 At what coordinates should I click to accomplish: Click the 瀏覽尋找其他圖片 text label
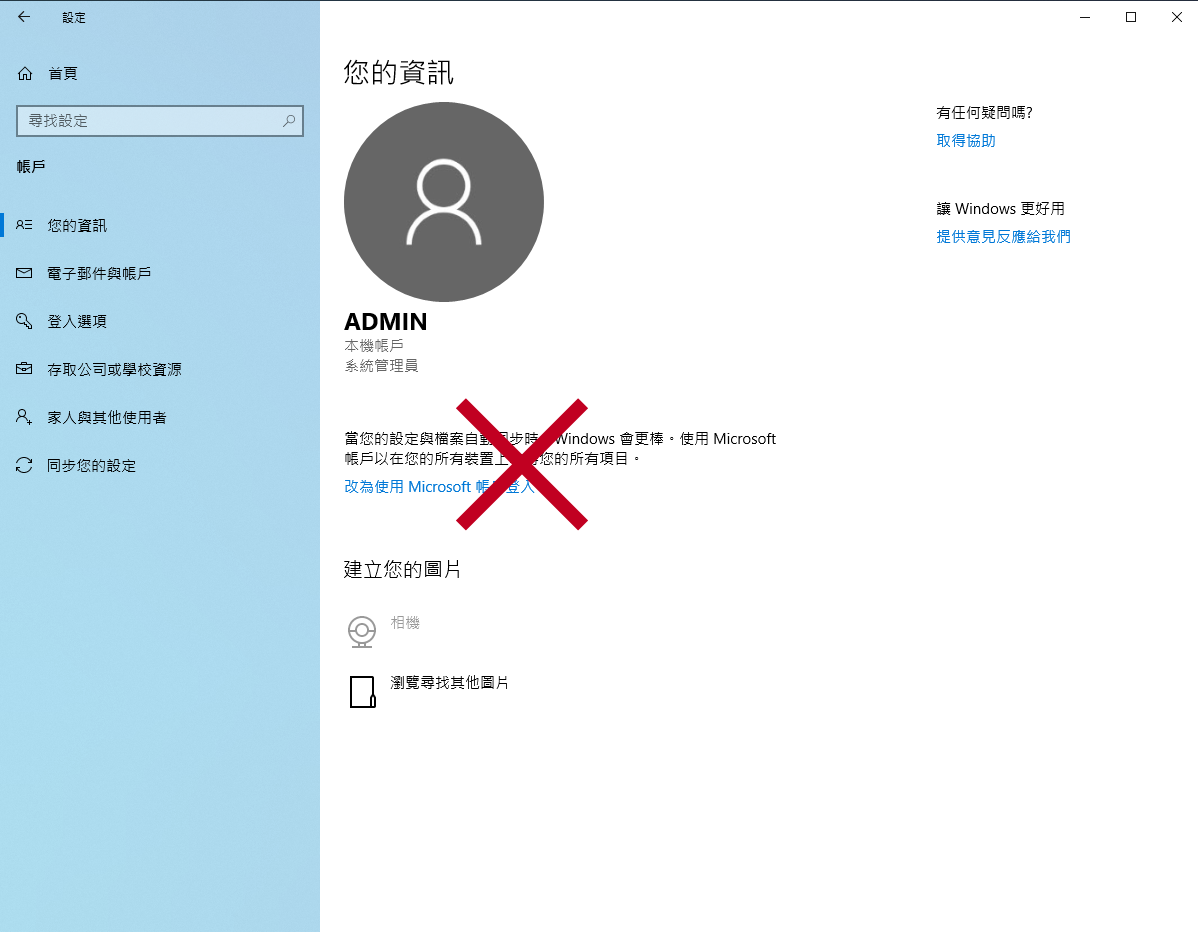pyautogui.click(x=449, y=683)
